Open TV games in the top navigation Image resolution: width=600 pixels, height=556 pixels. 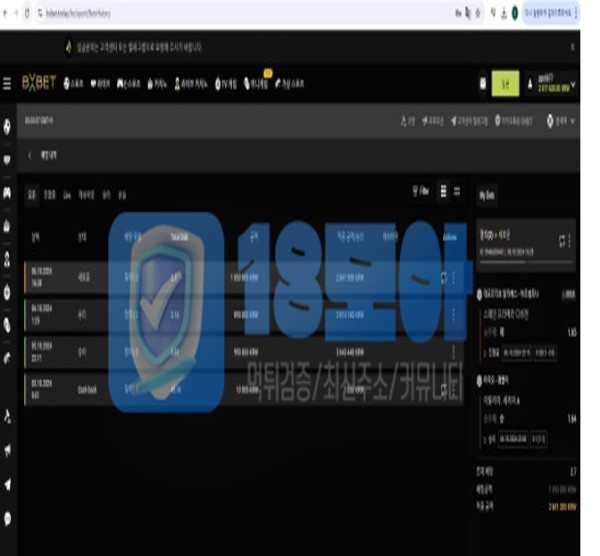(x=226, y=84)
